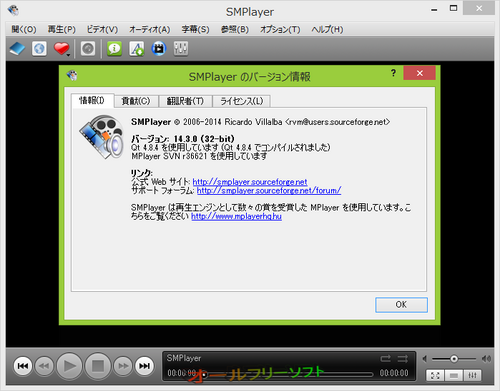Click the SMPlayer icon in the dialog title bar
This screenshot has width=500, height=391.
pyautogui.click(x=72, y=75)
